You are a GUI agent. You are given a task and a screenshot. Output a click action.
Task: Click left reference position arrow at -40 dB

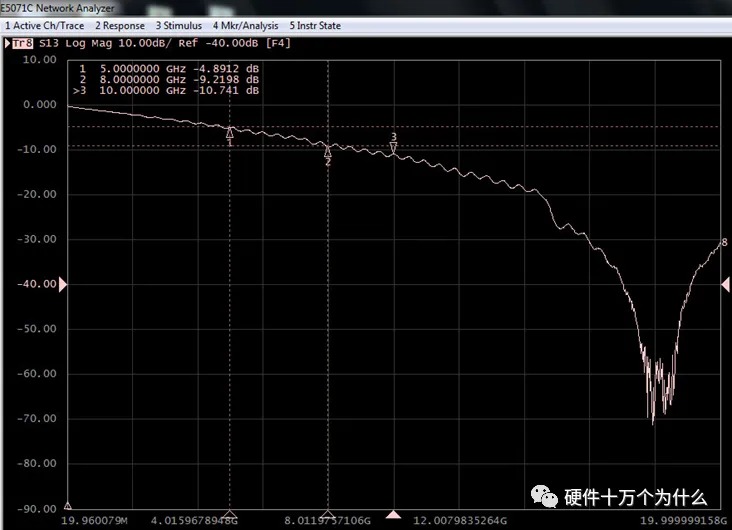(63, 285)
